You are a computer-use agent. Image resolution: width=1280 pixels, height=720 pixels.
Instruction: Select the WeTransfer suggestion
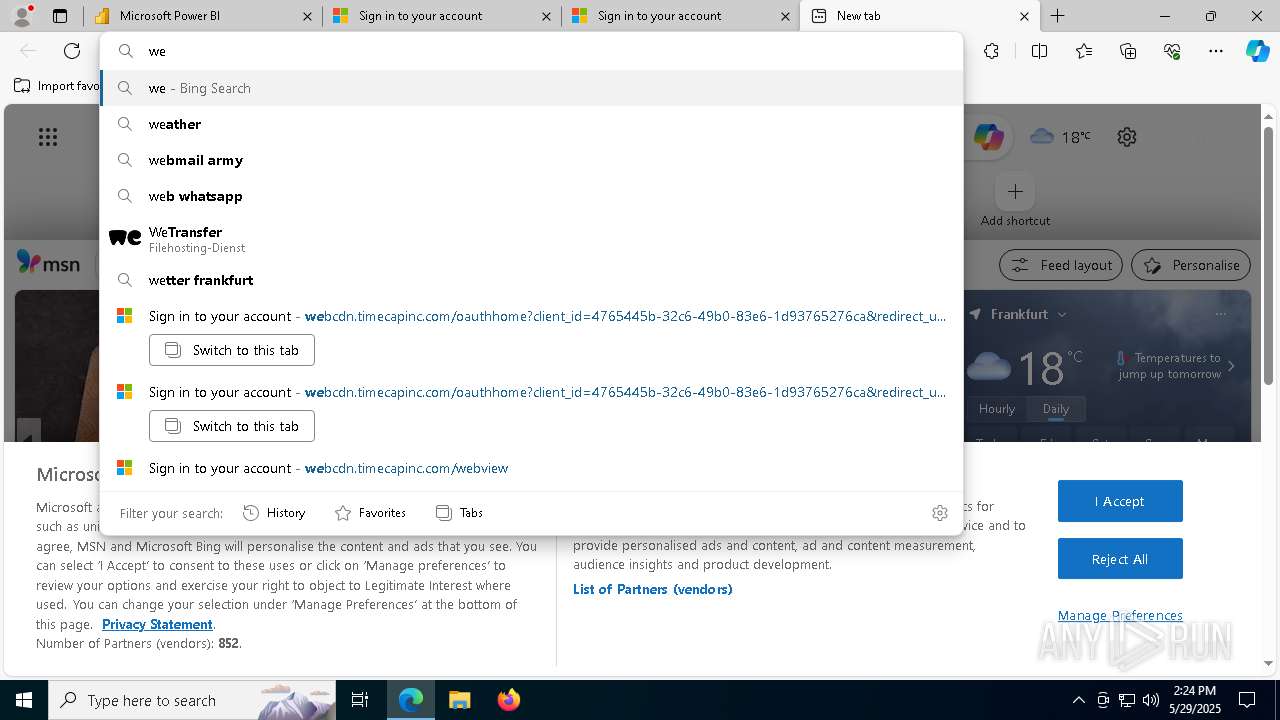532,238
